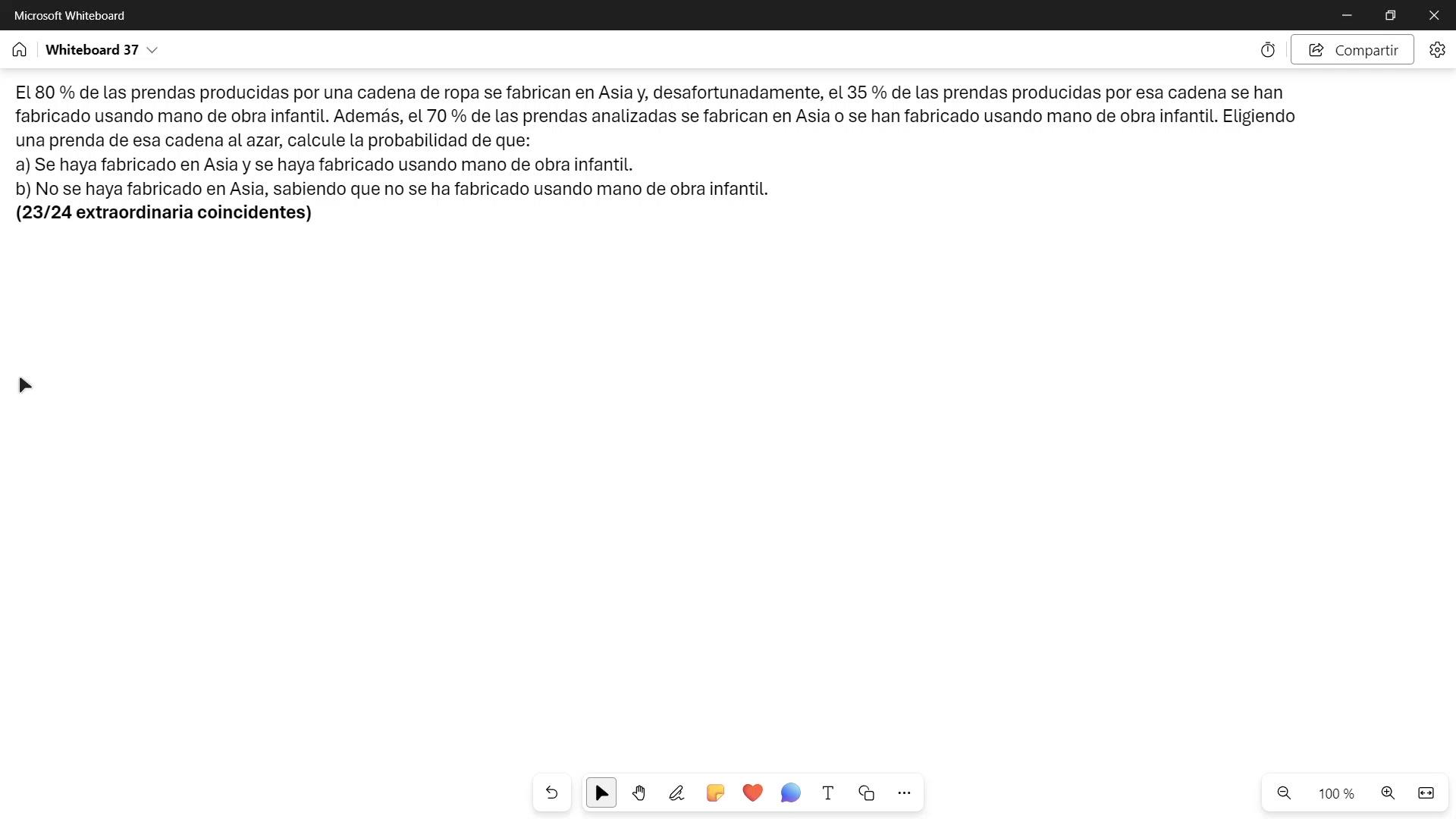
Task: Click the Undo arrow button
Action: click(551, 793)
